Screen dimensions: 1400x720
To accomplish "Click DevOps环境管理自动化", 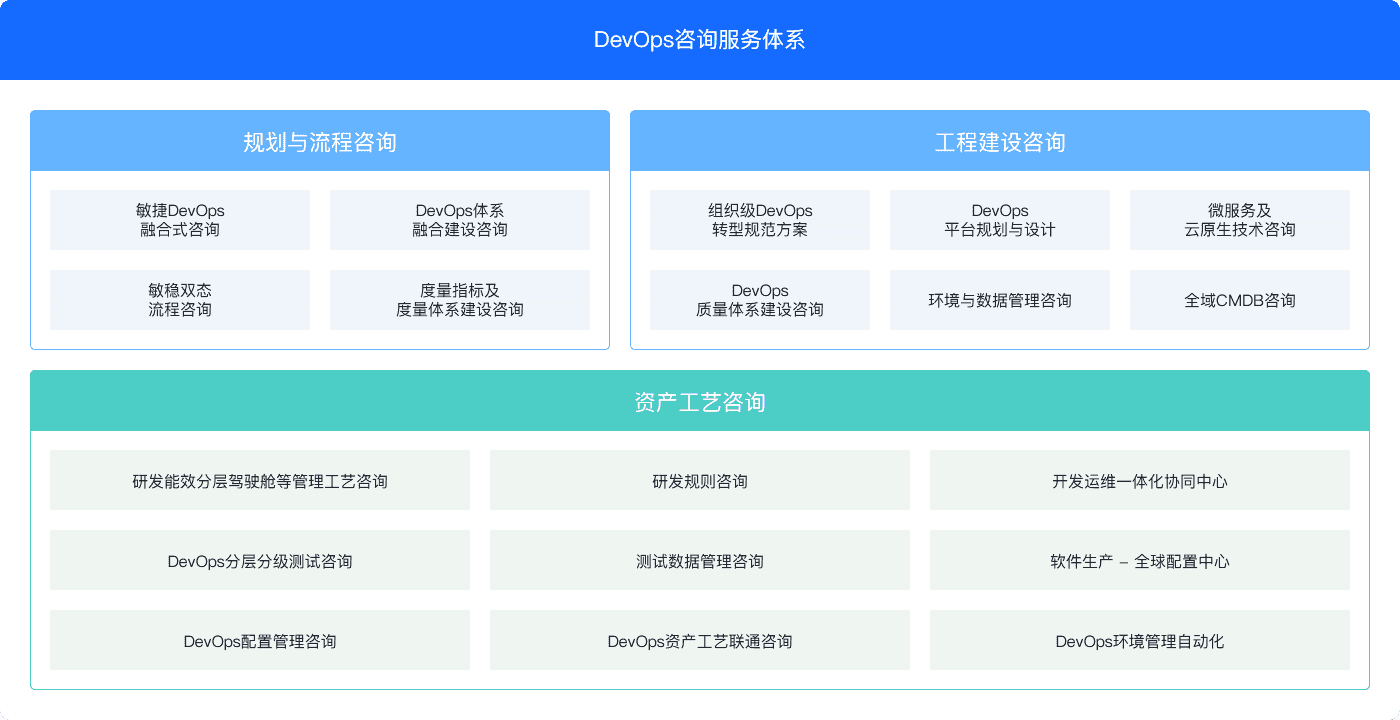I will 1139,640.
